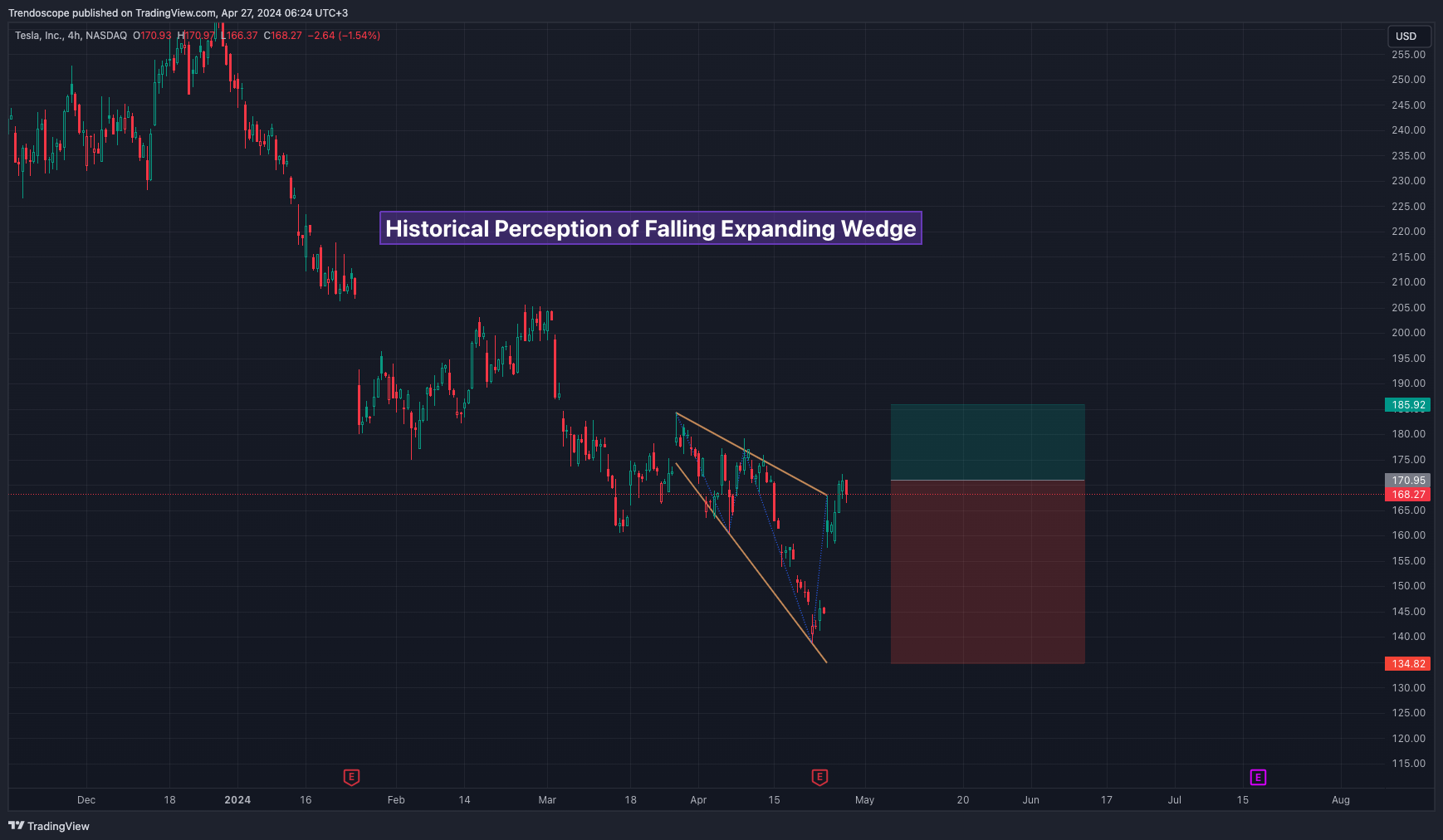This screenshot has width=1443, height=840.
Task: Click the 230.00 price axis label
Action: pos(1408,181)
